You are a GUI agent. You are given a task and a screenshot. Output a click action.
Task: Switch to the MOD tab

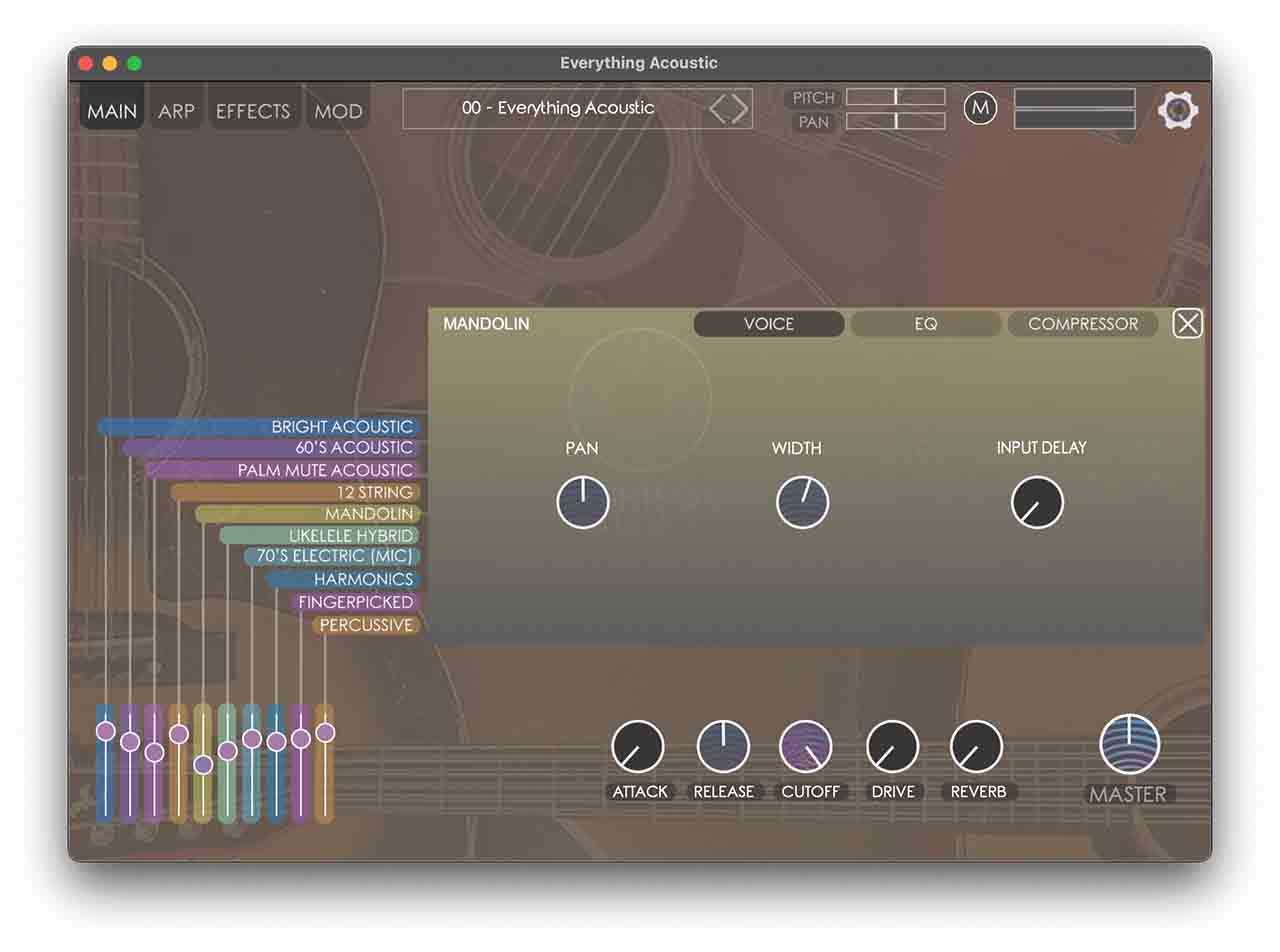[338, 111]
